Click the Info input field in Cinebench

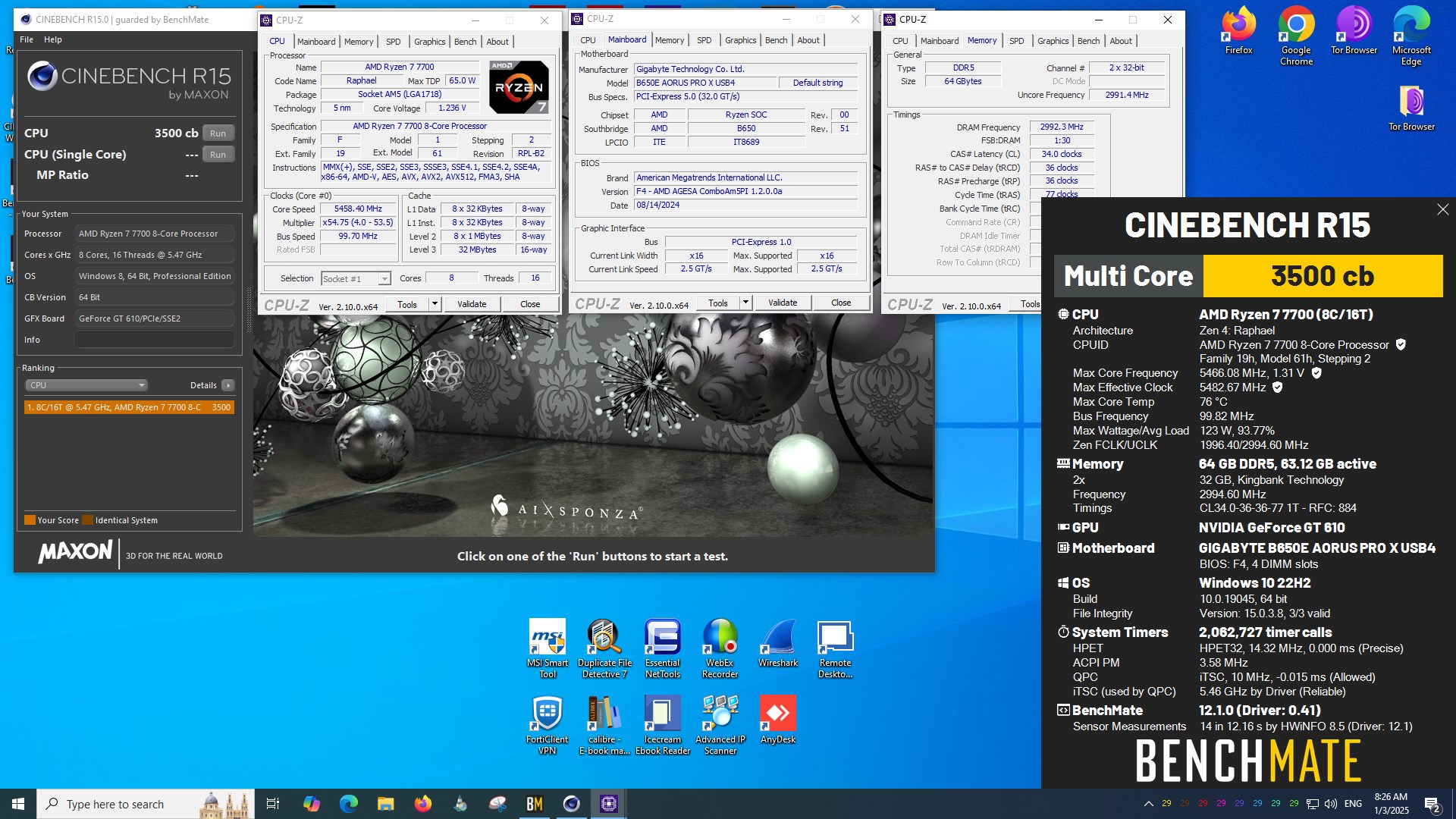tap(155, 340)
